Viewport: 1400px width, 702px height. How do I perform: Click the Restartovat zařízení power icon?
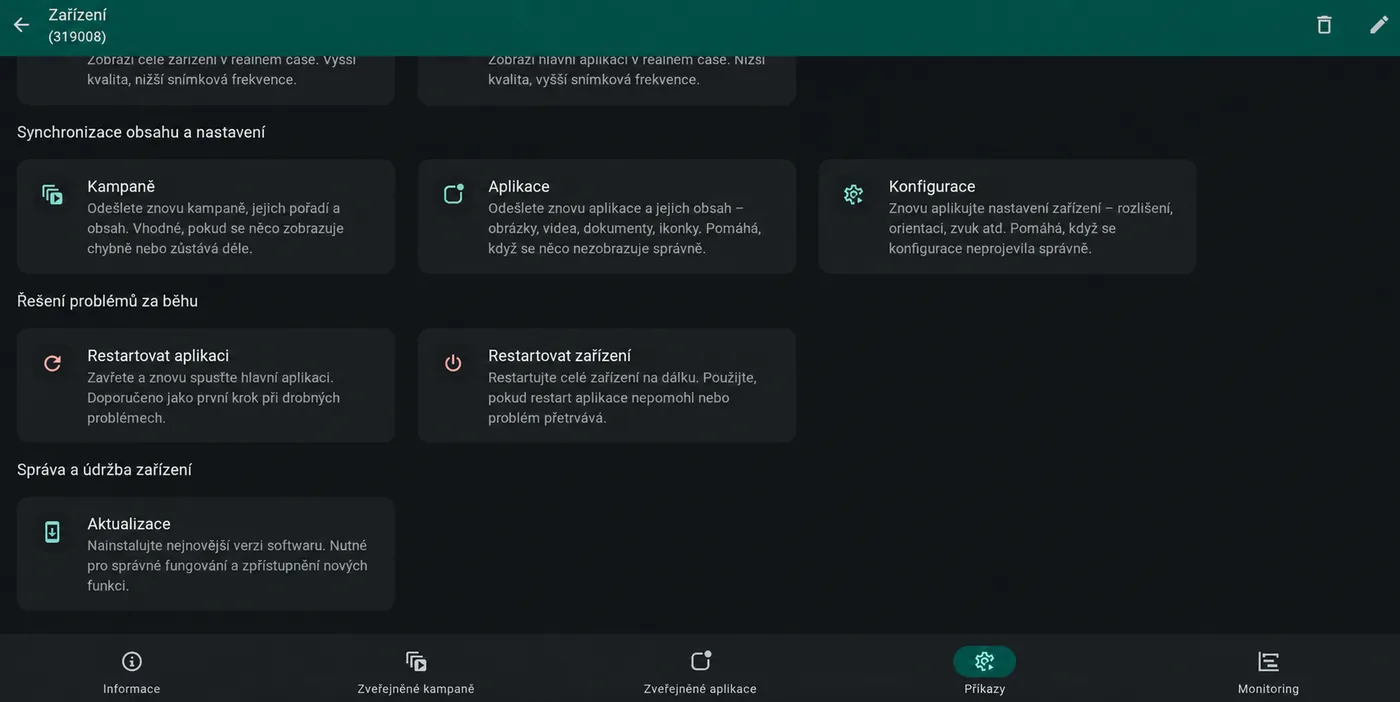453,363
